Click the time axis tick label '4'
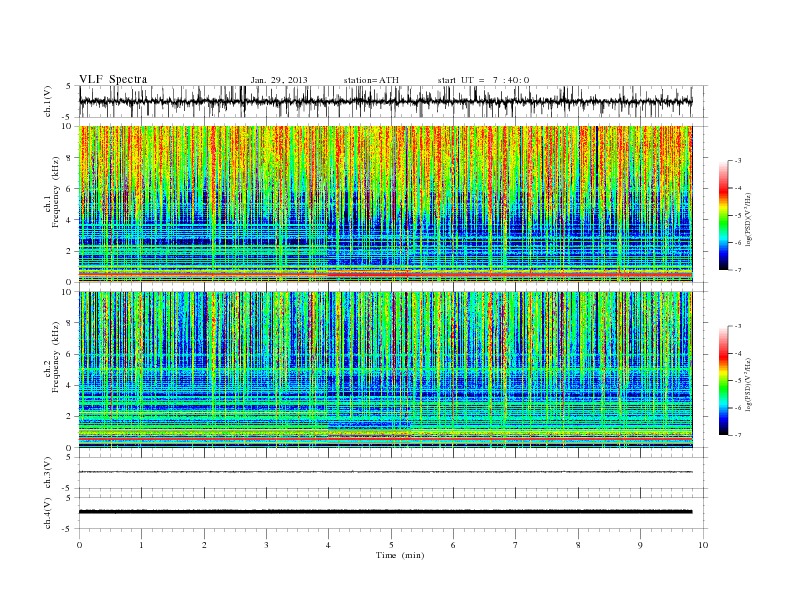This screenshot has height=612, width=792. point(329,545)
